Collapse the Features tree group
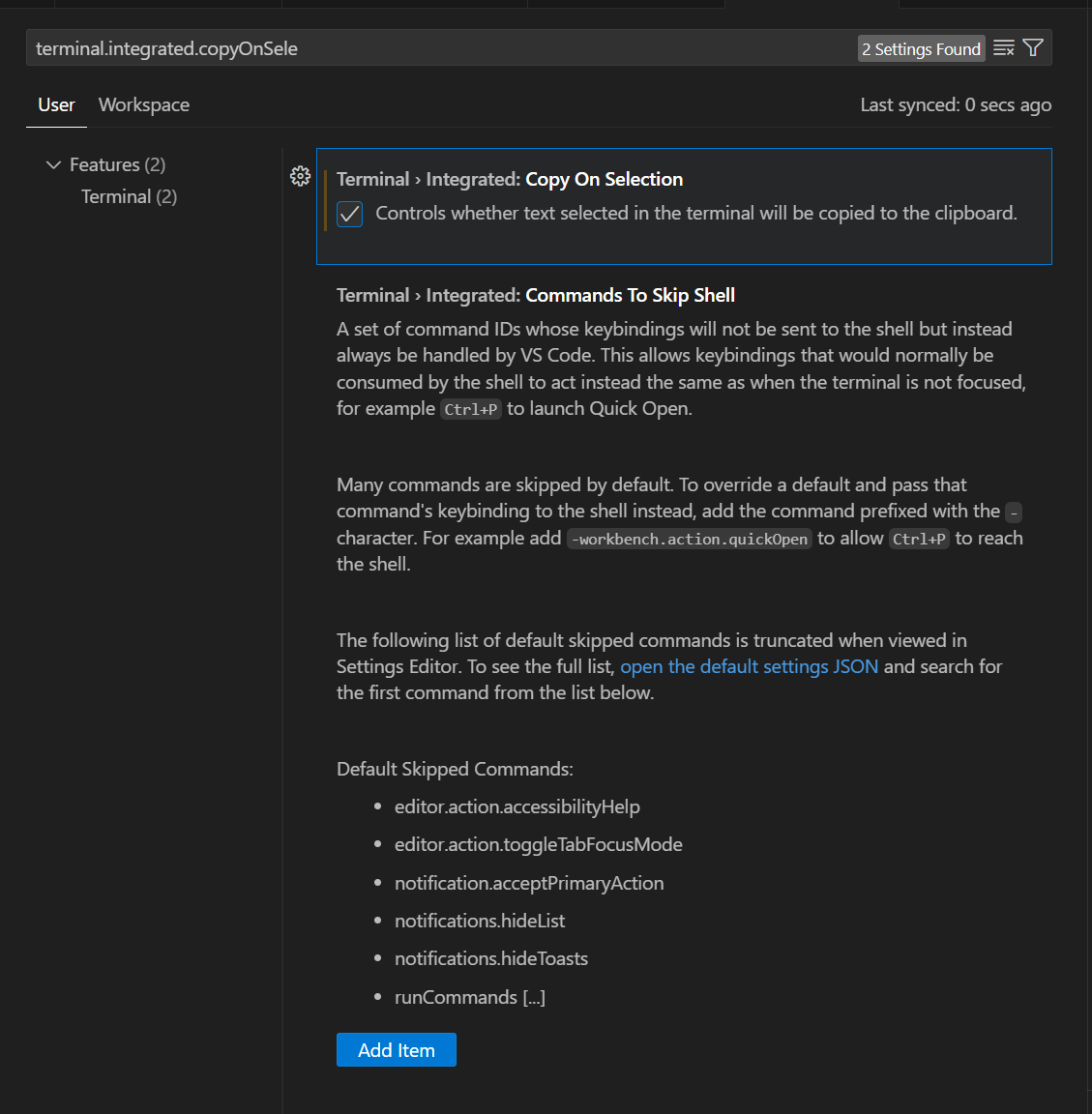The width and height of the screenshot is (1092, 1114). coord(53,164)
